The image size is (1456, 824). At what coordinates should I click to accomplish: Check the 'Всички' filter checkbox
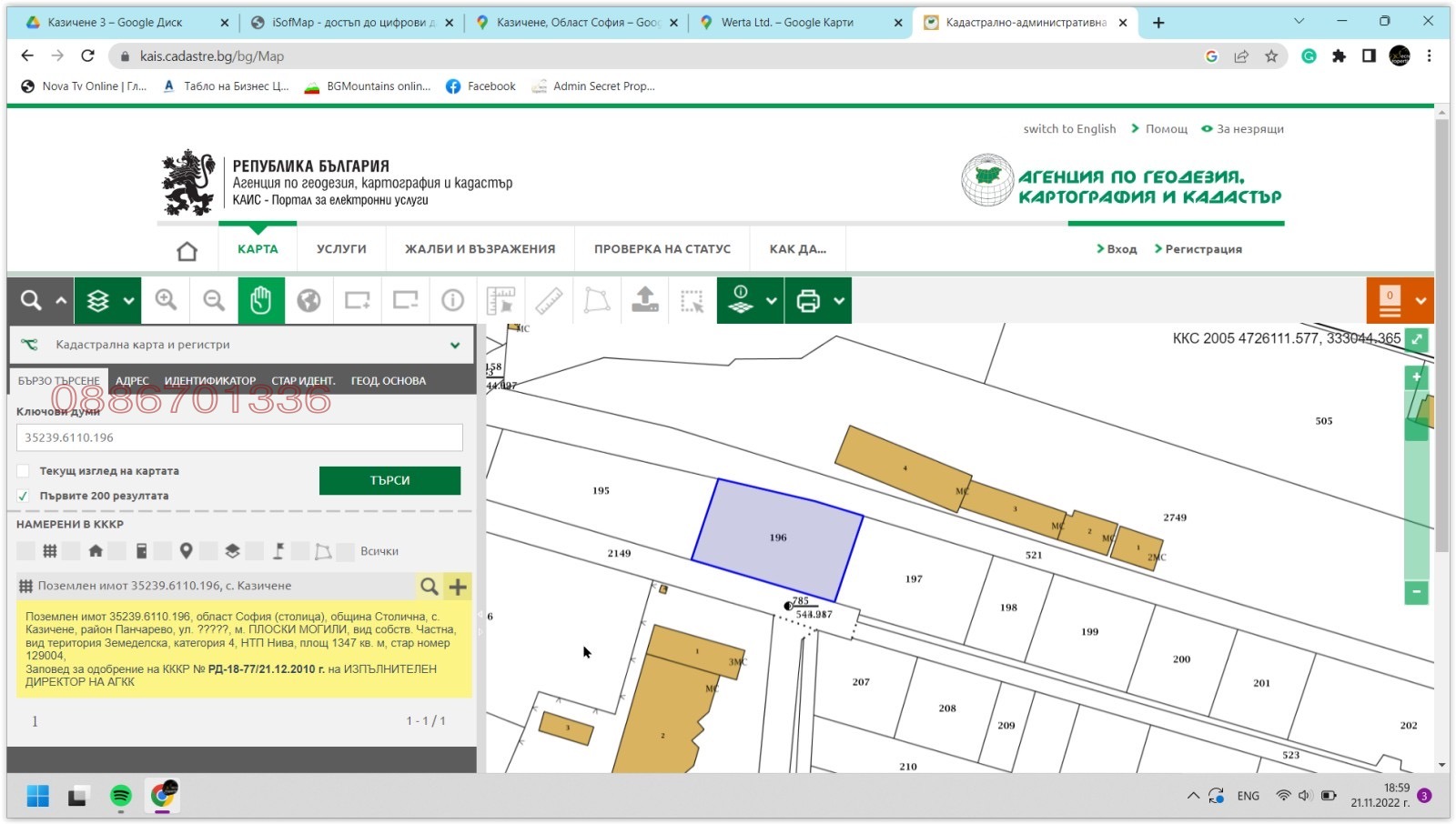[x=346, y=551]
